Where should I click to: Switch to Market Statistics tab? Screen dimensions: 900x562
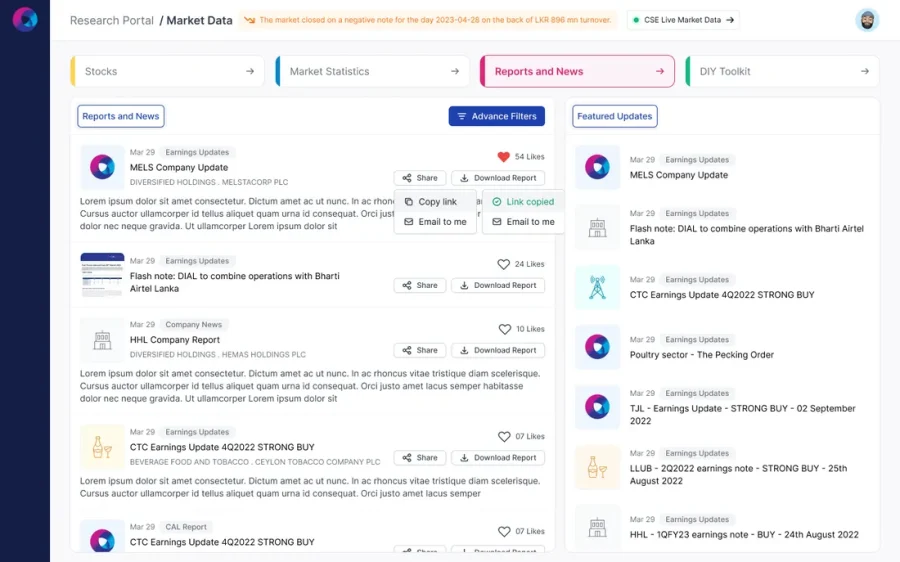[x=372, y=71]
